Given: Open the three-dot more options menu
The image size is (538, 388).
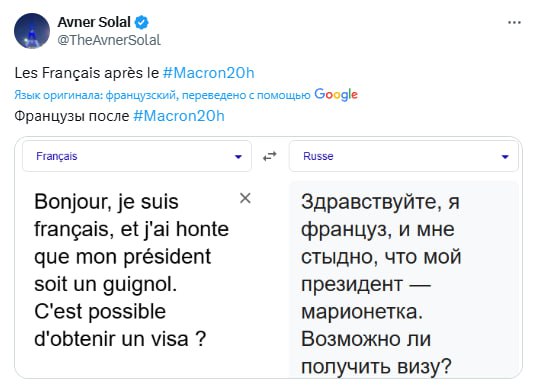Looking at the screenshot, I should [514, 23].
